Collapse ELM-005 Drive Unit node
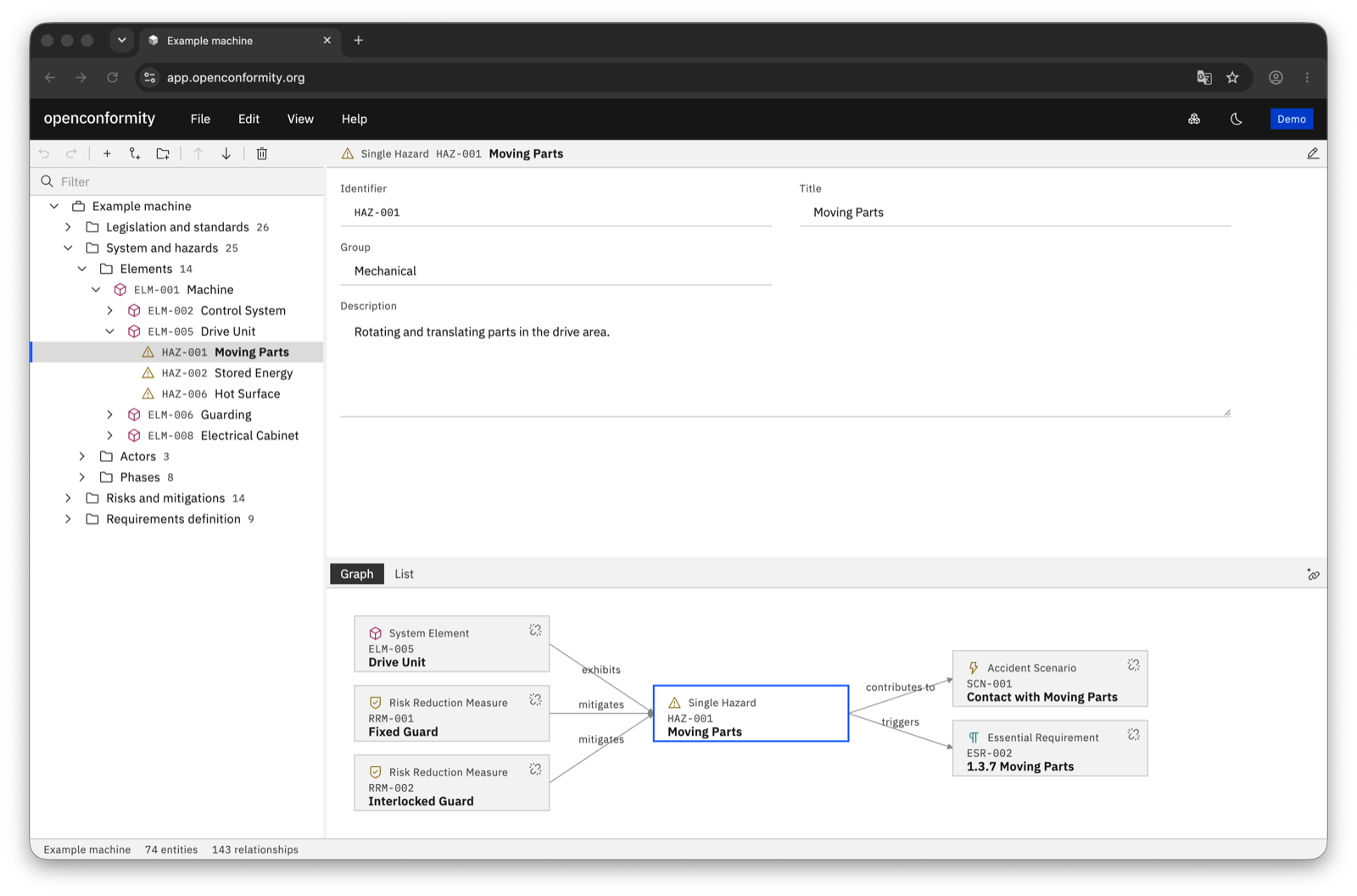 pos(110,331)
